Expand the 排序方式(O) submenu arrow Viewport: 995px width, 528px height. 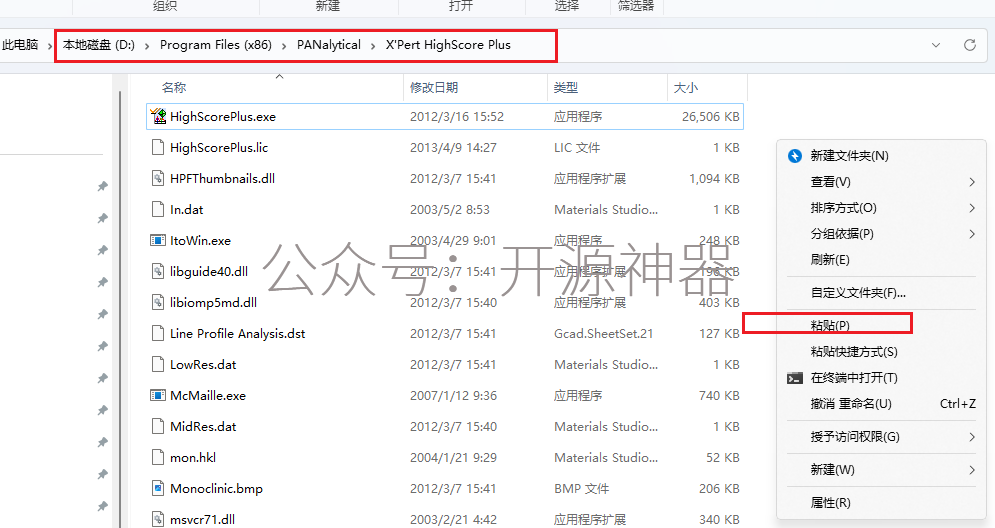[972, 208]
